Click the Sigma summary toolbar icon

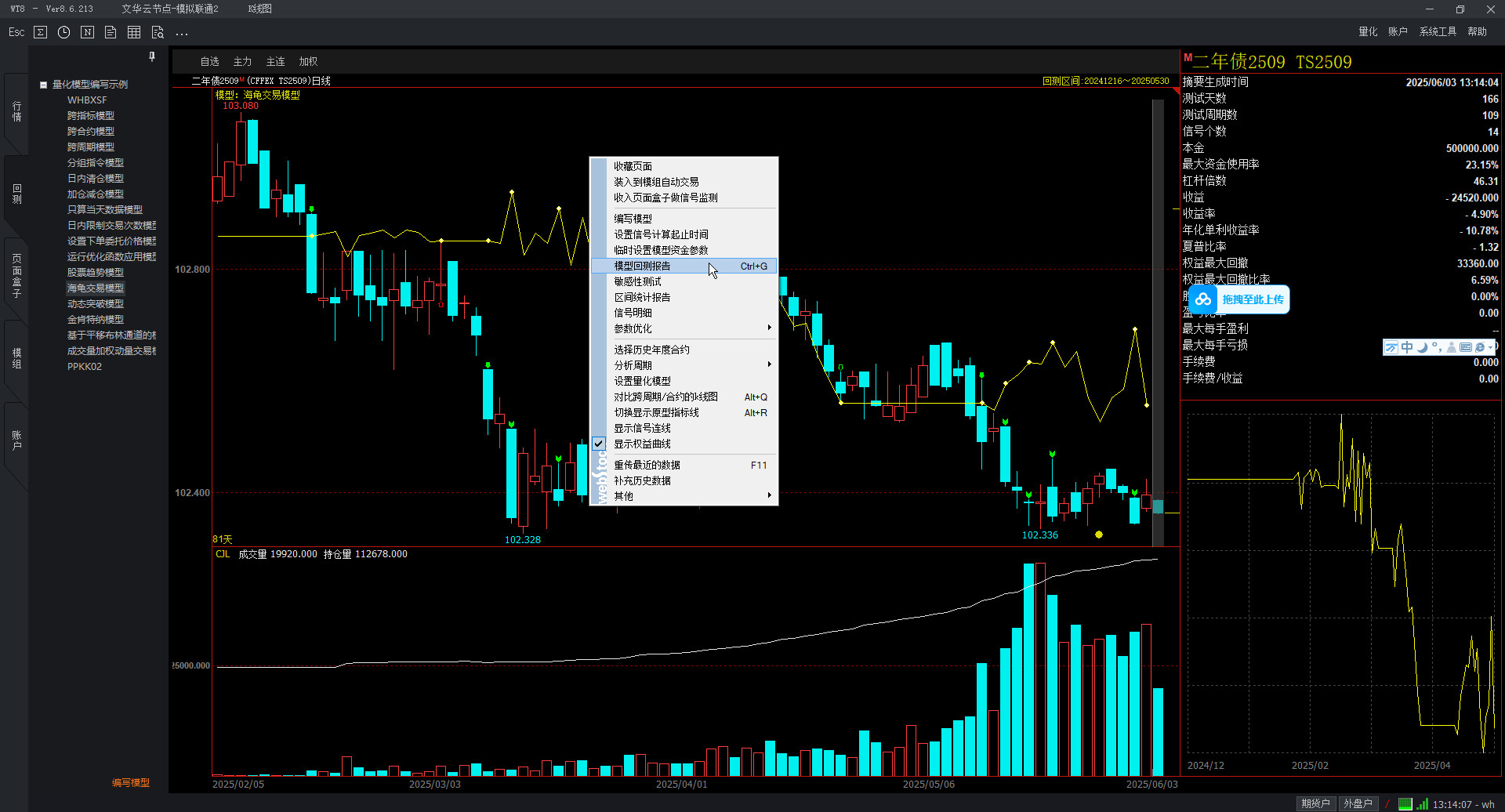pyautogui.click(x=41, y=32)
